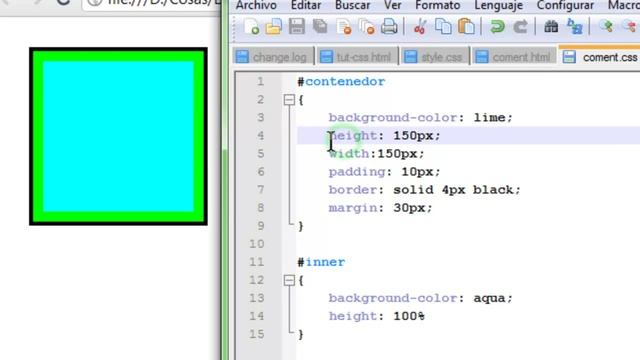The height and width of the screenshot is (360, 640).
Task: Click the Close file toolbar icon
Action: [344, 27]
